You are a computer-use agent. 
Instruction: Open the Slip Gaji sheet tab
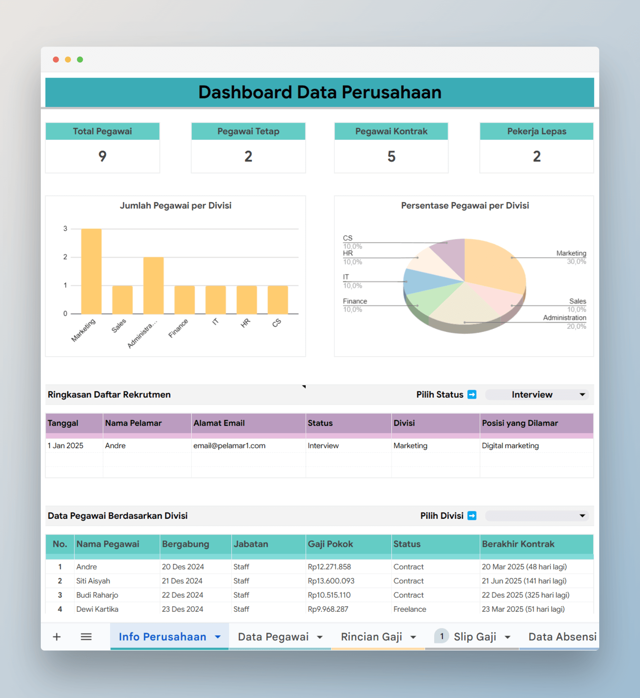click(x=475, y=637)
